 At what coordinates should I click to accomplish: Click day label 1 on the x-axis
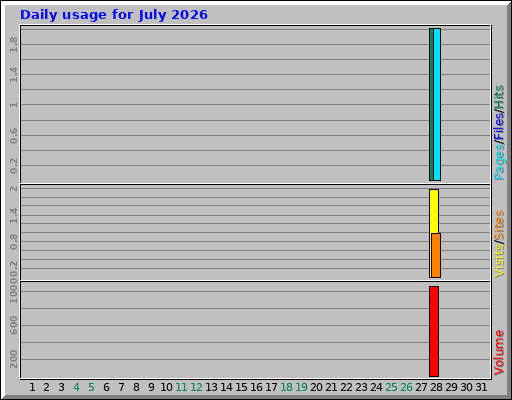tap(32, 387)
